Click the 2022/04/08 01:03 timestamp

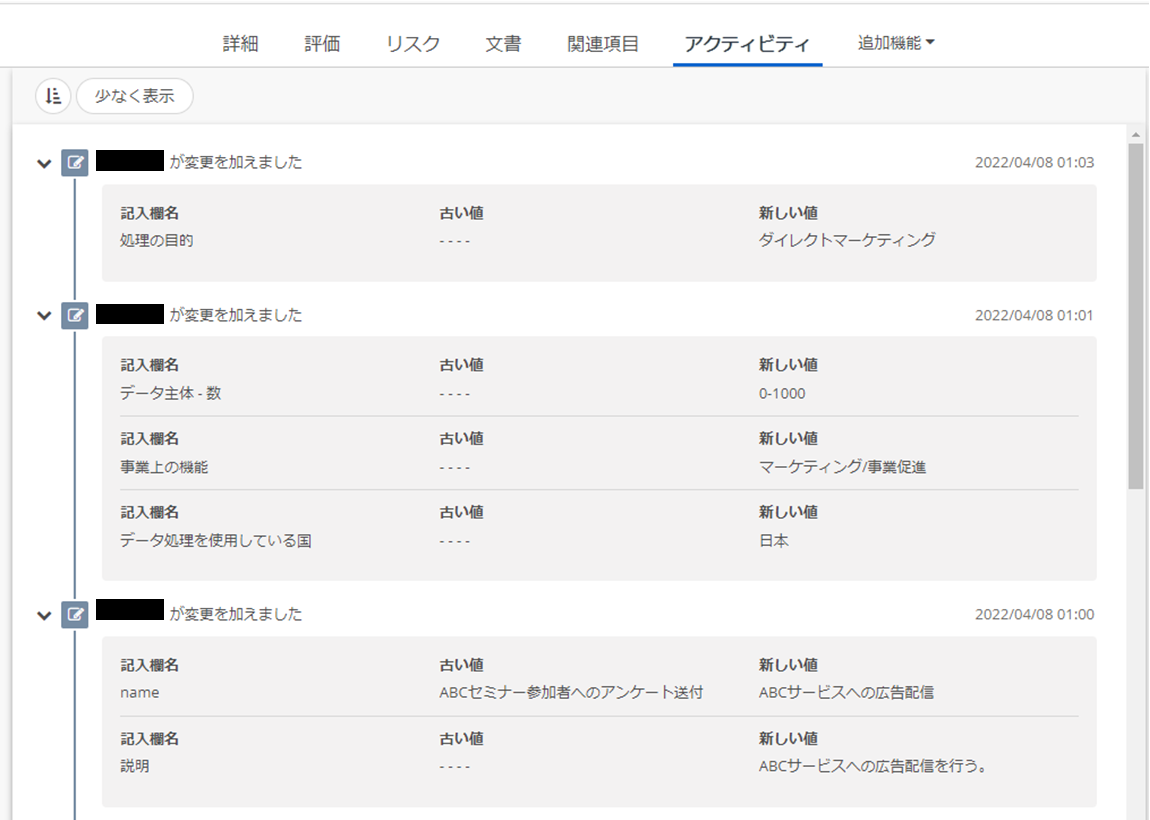pos(1034,163)
